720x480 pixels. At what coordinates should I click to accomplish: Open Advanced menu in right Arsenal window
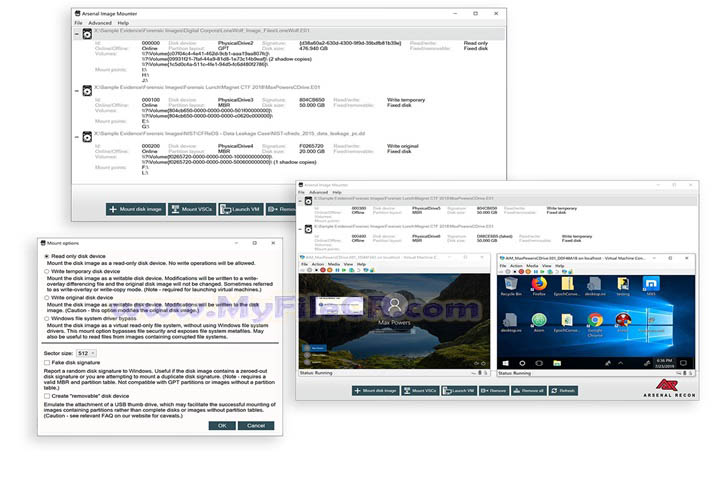pos(319,192)
